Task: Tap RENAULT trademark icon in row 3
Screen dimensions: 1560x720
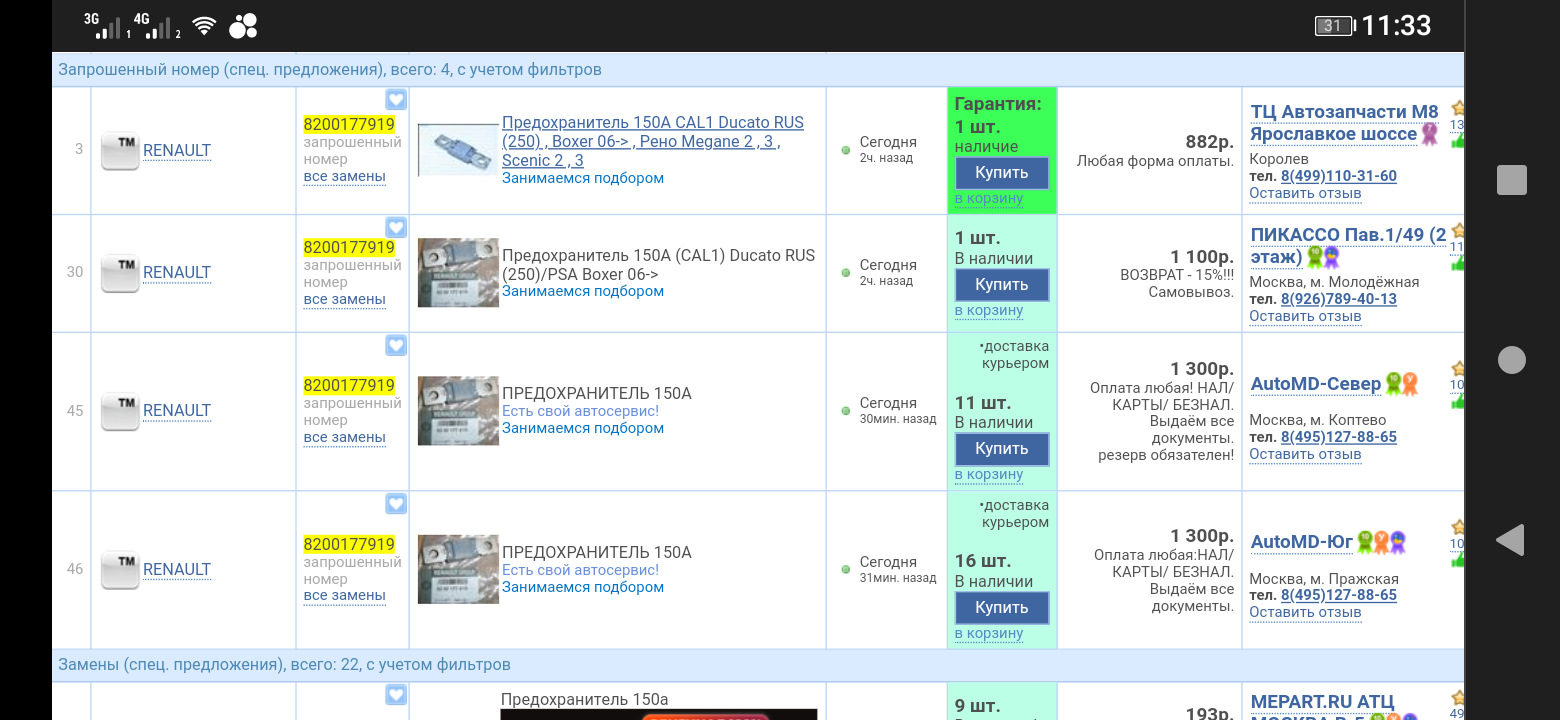Action: (x=120, y=151)
